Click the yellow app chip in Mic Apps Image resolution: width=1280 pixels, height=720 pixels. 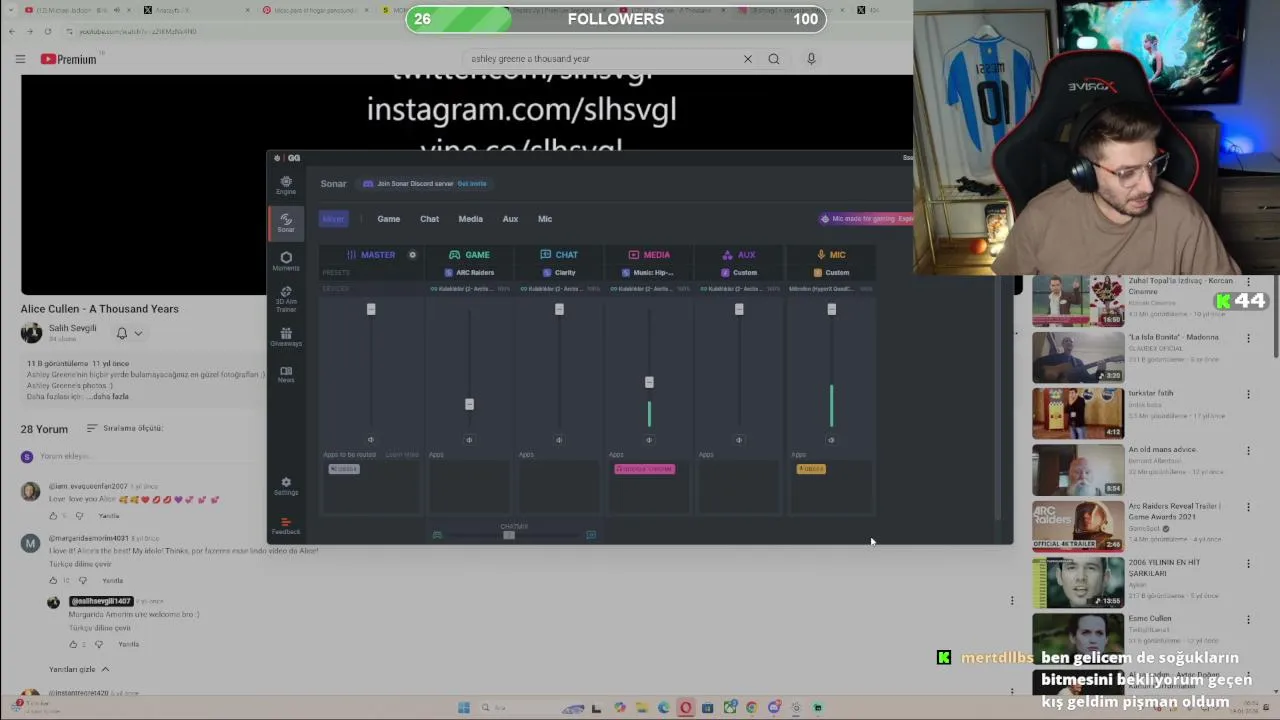pyautogui.click(x=811, y=469)
